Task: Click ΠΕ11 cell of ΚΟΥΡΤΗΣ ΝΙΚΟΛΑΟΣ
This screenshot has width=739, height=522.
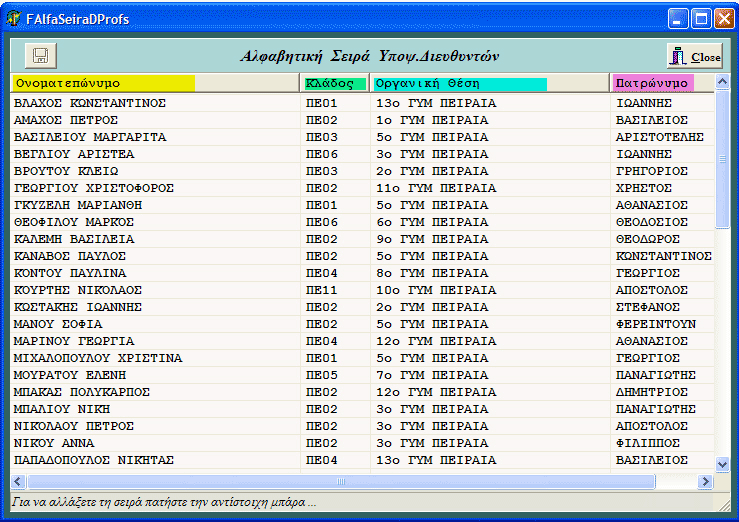Action: click(322, 290)
